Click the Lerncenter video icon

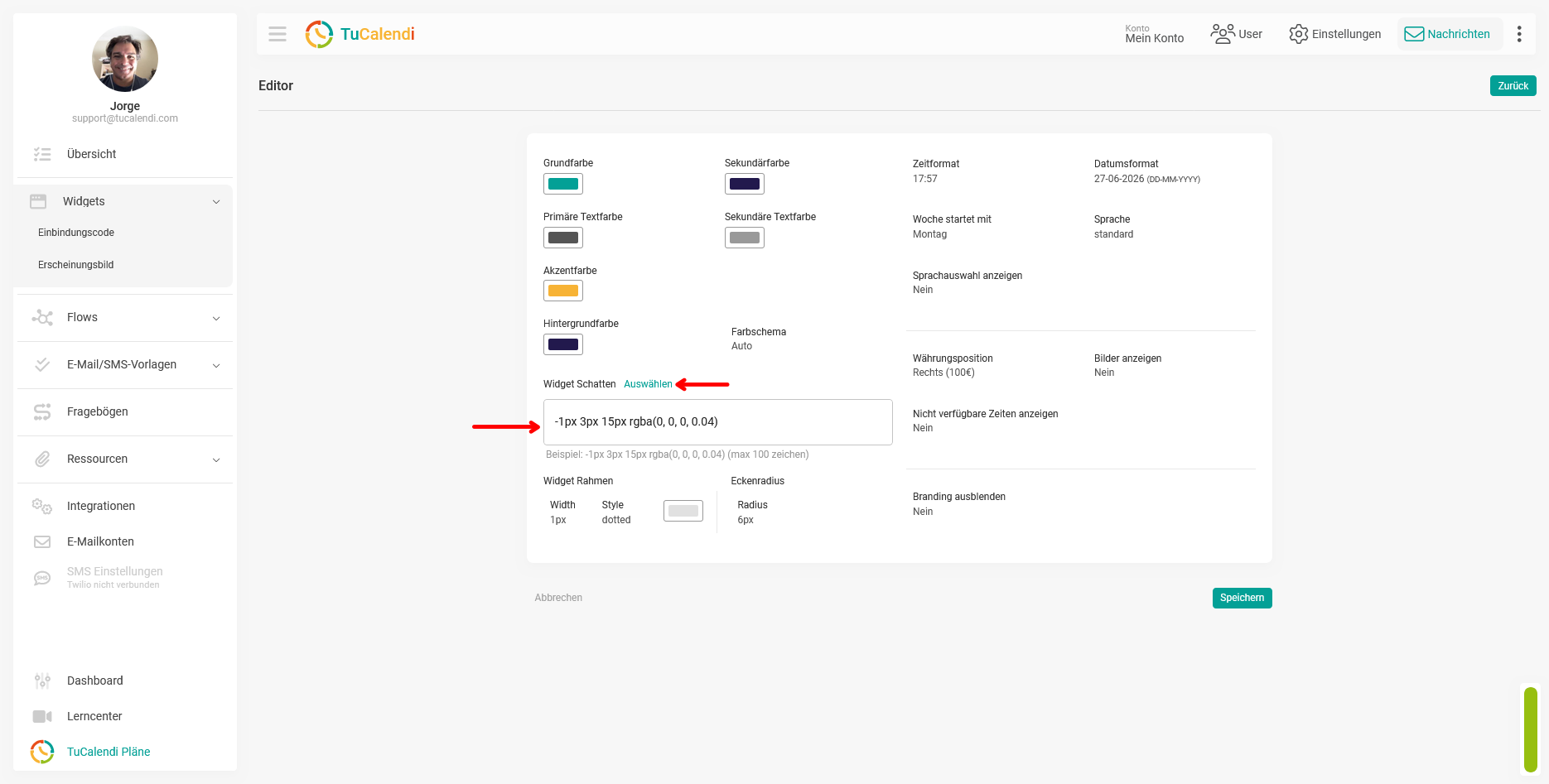[42, 716]
